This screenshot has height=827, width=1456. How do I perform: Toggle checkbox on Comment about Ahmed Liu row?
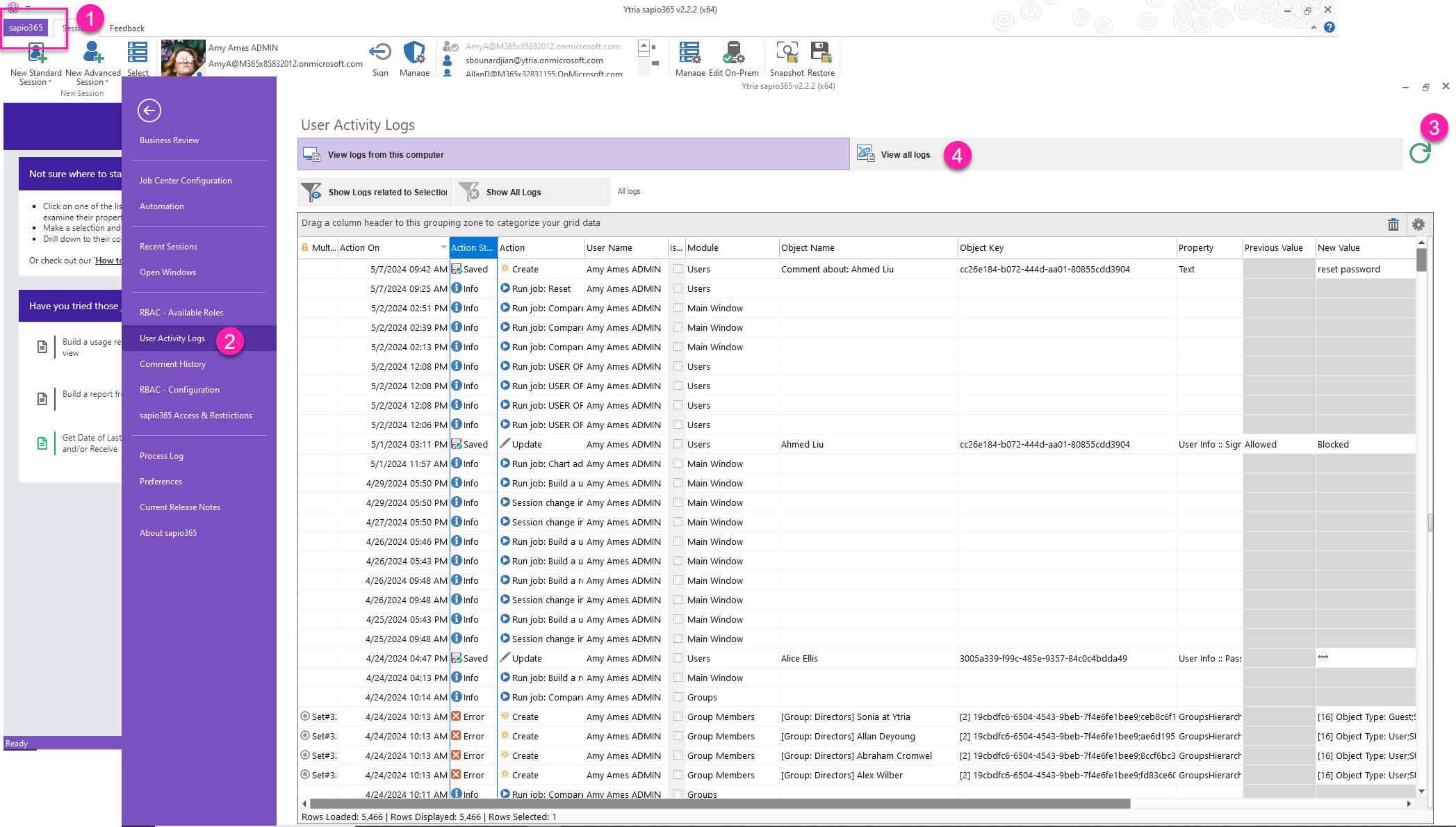(x=678, y=268)
